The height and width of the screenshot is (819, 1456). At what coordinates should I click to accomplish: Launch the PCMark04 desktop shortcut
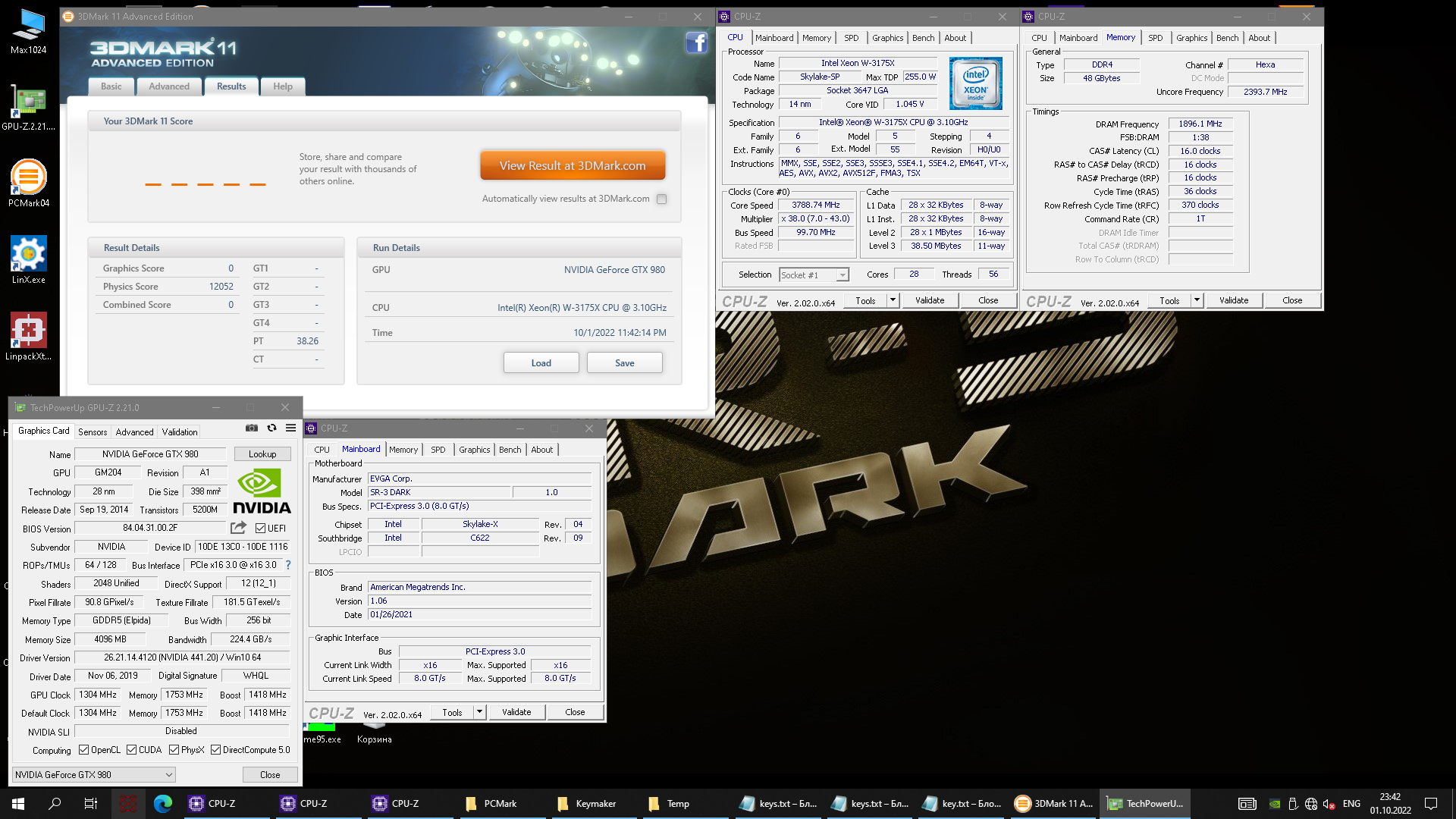point(28,184)
